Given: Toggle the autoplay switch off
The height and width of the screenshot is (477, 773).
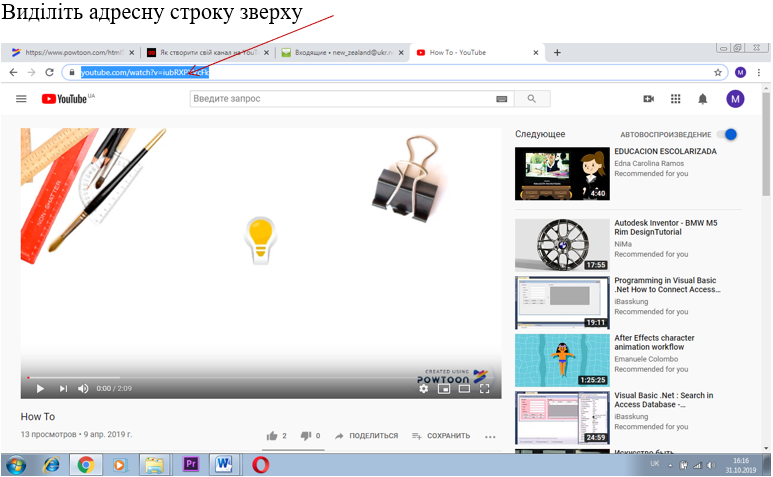Looking at the screenshot, I should click(x=727, y=134).
